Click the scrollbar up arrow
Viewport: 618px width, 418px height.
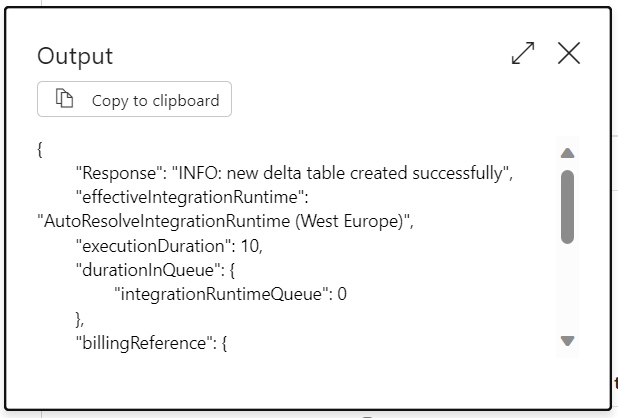pos(567,154)
